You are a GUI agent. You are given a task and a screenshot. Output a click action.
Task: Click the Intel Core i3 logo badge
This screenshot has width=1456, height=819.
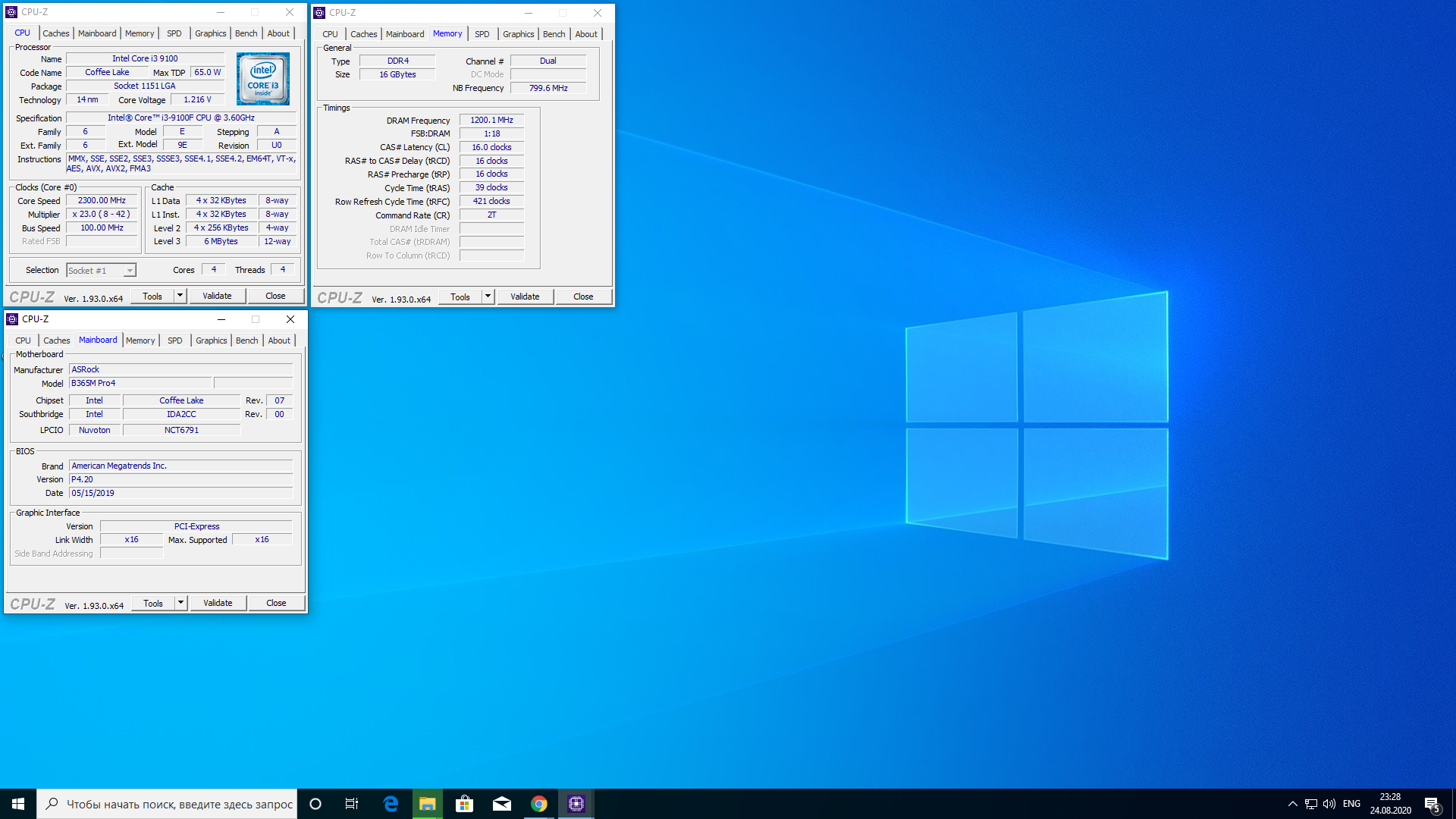262,79
